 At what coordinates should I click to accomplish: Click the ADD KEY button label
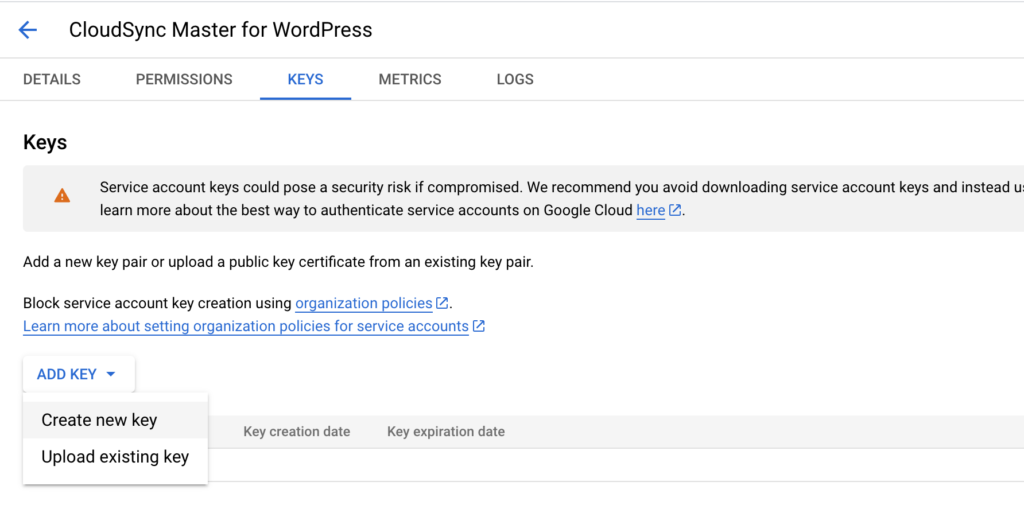coord(66,374)
